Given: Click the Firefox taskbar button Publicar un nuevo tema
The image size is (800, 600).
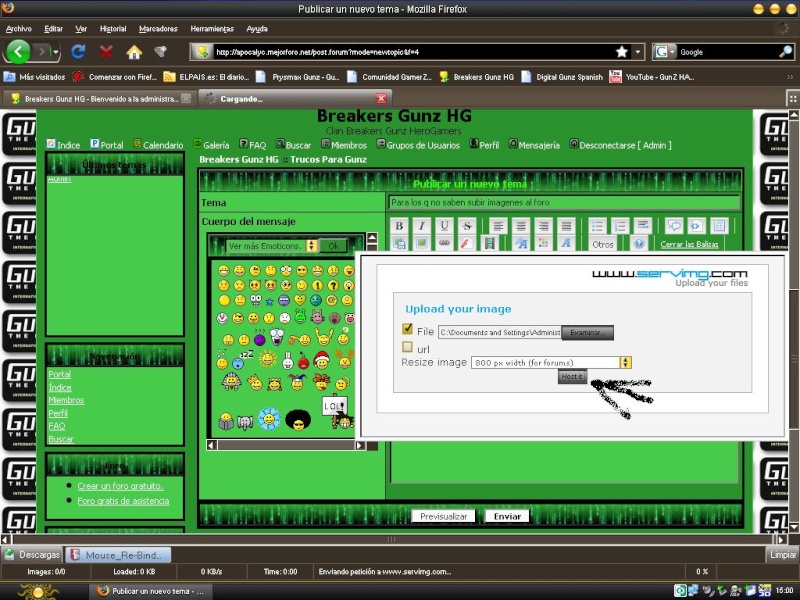Looking at the screenshot, I should click(x=151, y=591).
